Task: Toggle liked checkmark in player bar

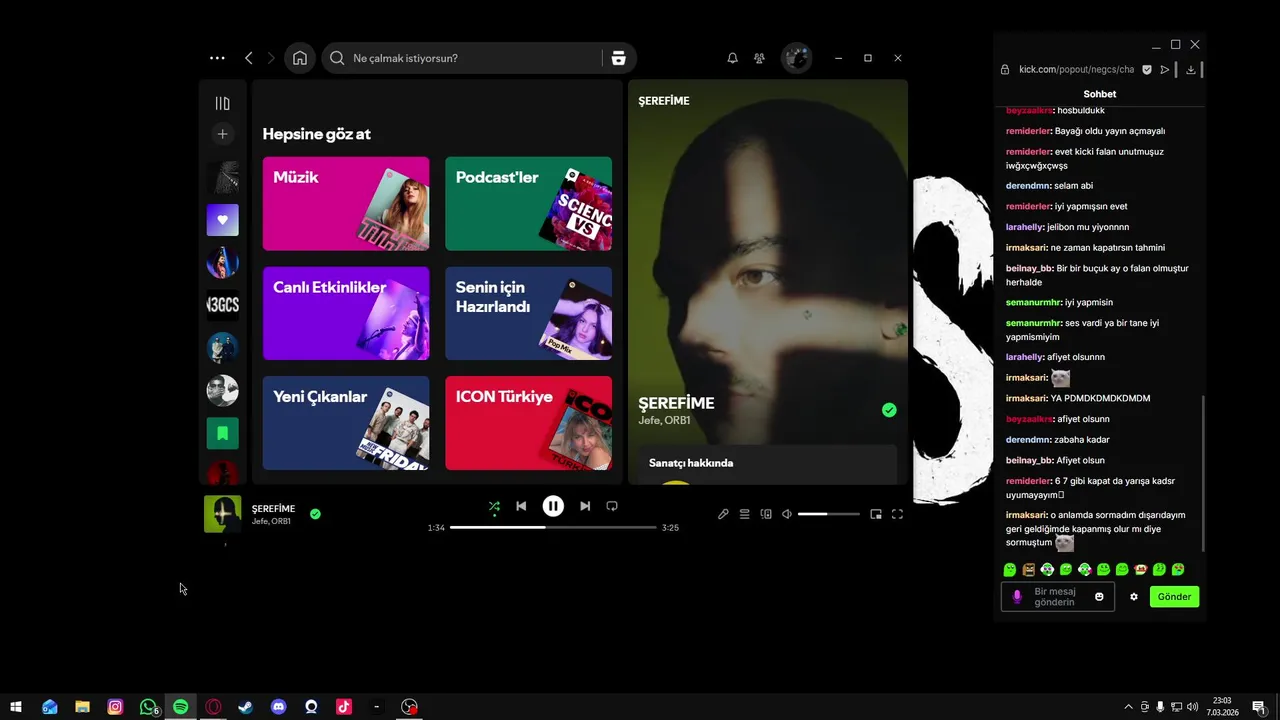Action: click(x=315, y=514)
